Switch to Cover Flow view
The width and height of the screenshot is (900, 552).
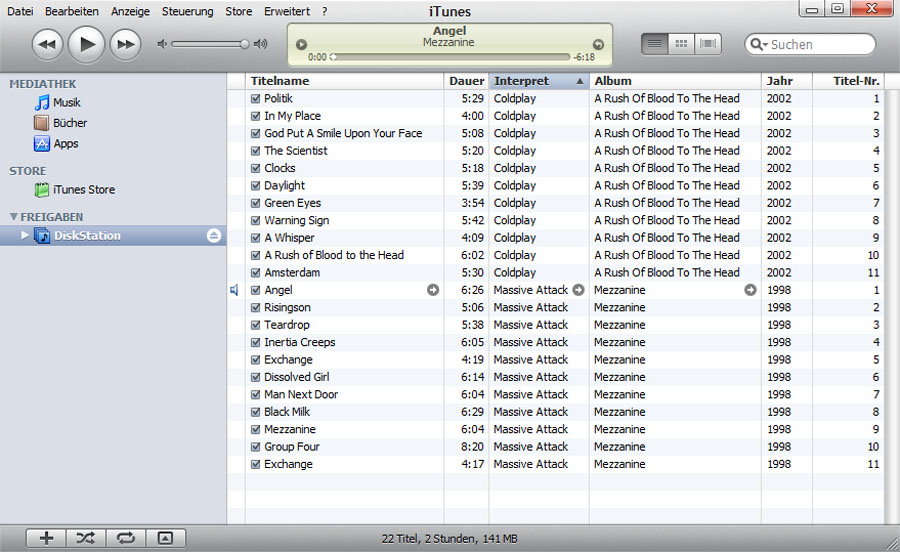(x=708, y=44)
